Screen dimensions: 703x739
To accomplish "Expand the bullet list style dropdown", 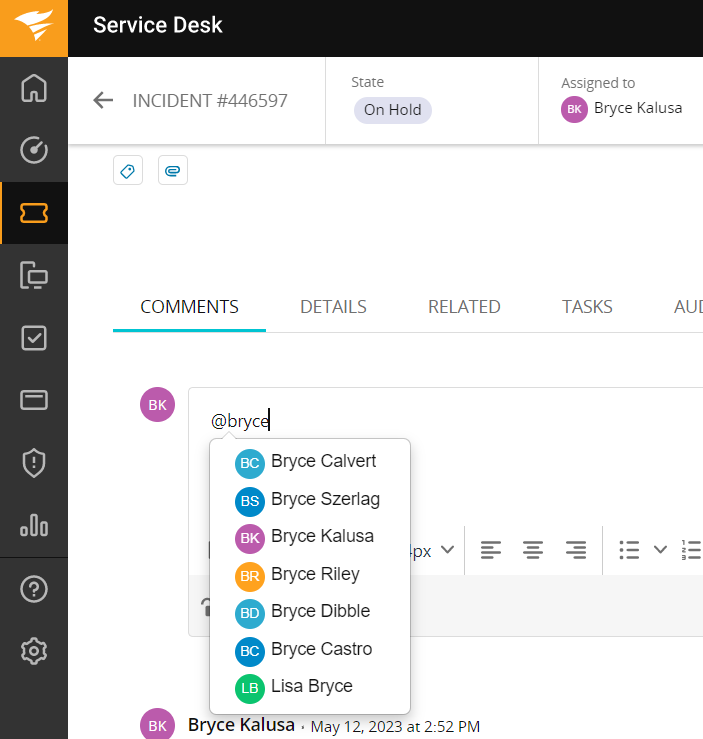I will pos(660,550).
